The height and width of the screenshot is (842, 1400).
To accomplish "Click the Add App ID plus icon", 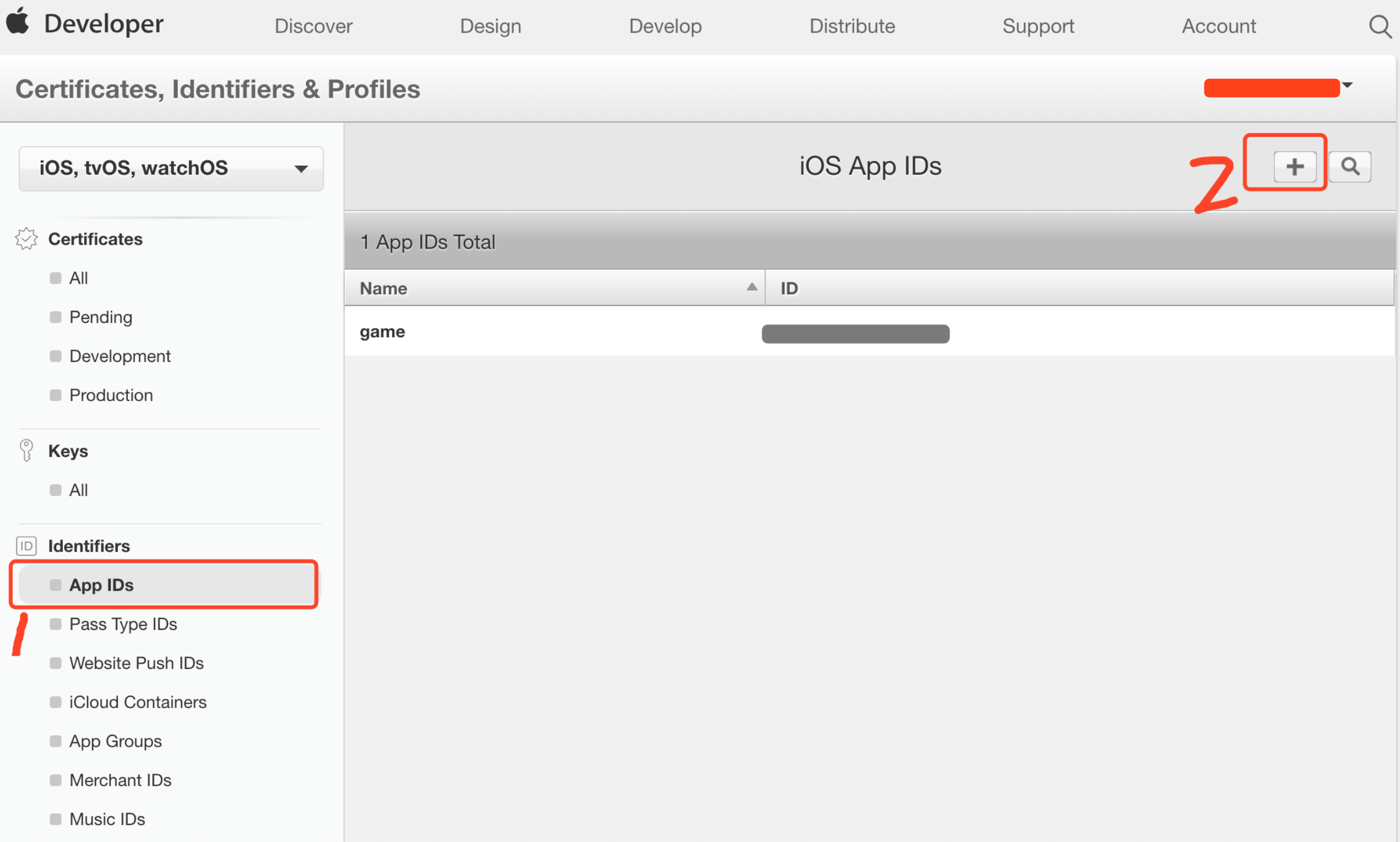I will click(x=1296, y=166).
